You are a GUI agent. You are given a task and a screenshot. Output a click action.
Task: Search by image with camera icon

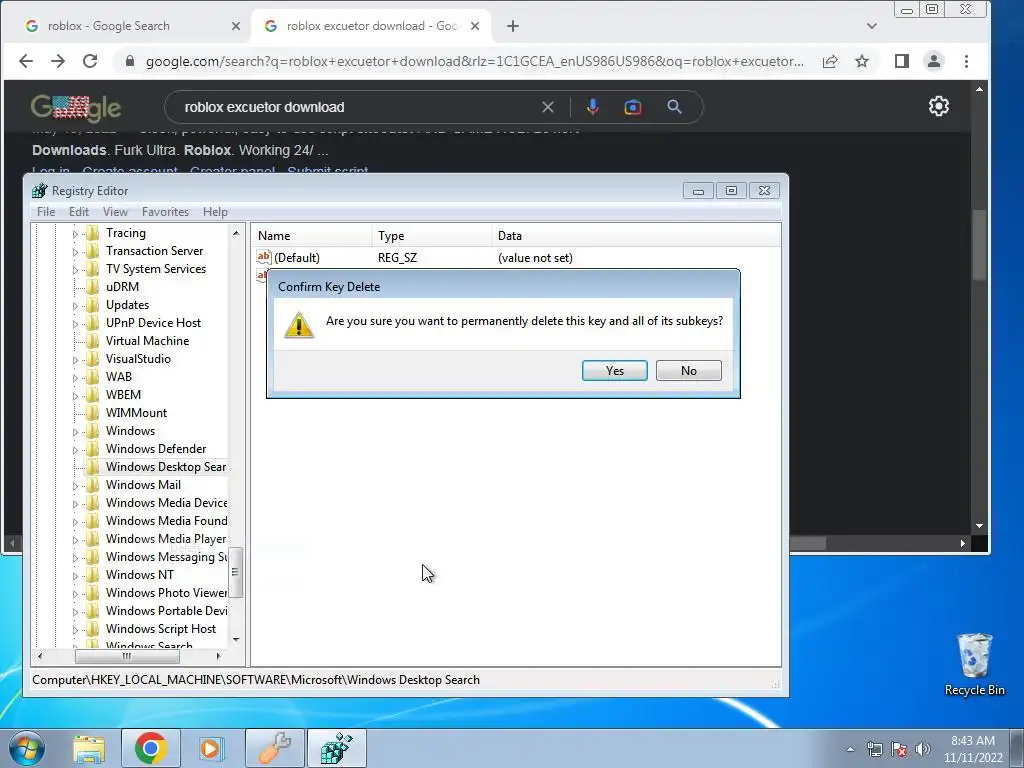point(632,107)
